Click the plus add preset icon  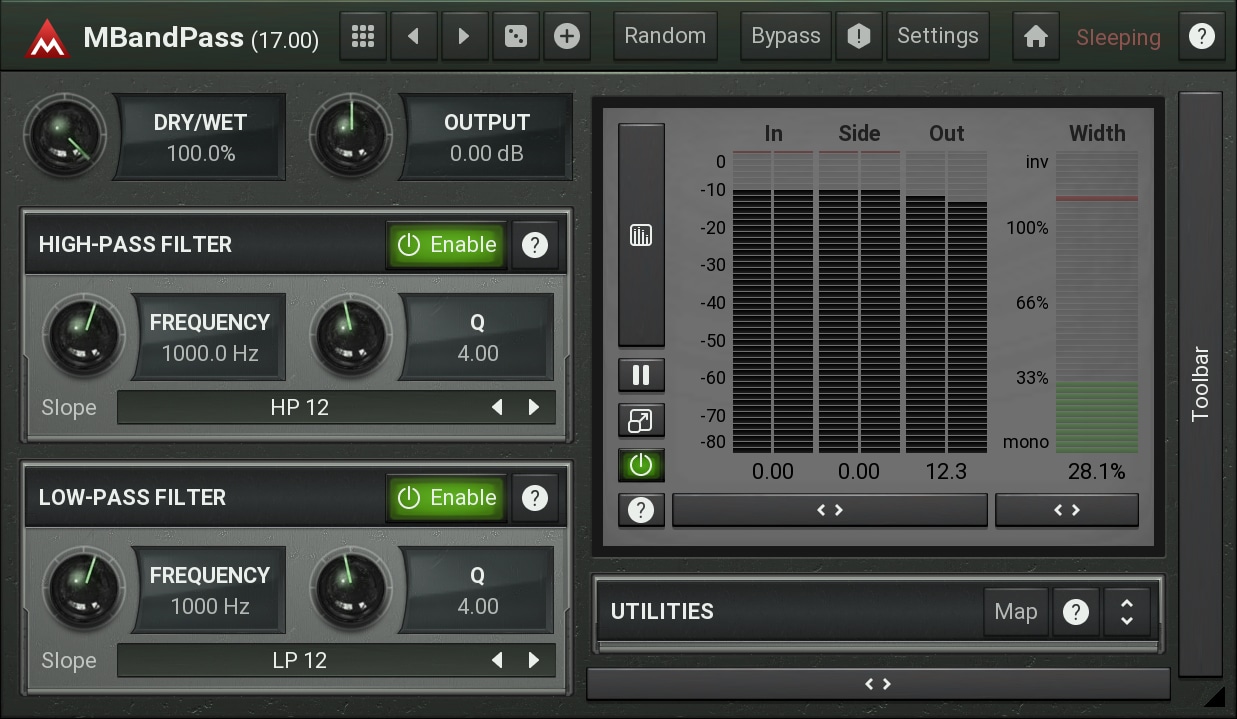tap(567, 37)
